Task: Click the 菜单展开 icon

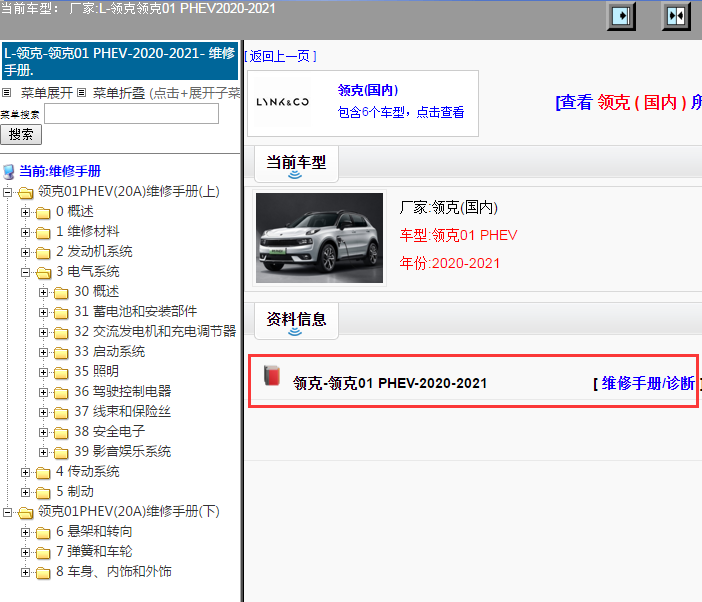Action: point(6,93)
